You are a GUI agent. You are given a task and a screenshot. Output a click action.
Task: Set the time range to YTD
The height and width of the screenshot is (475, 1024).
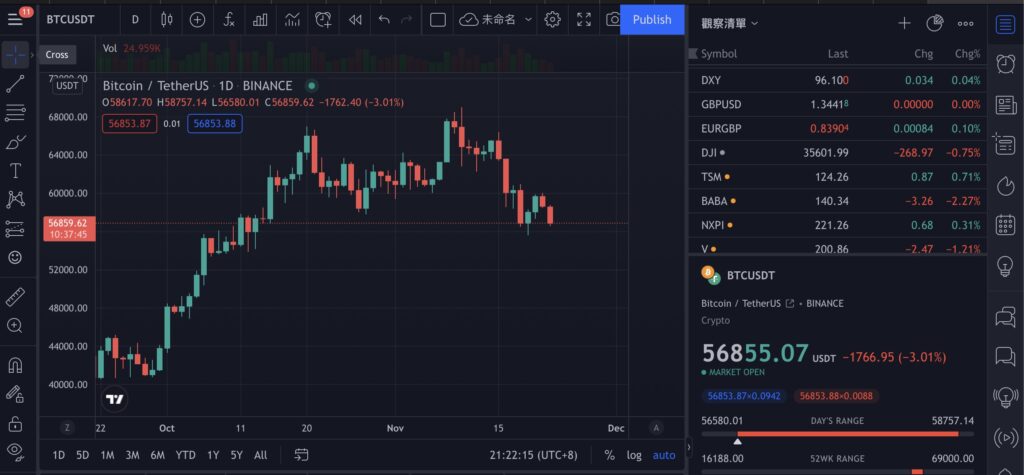[185, 455]
